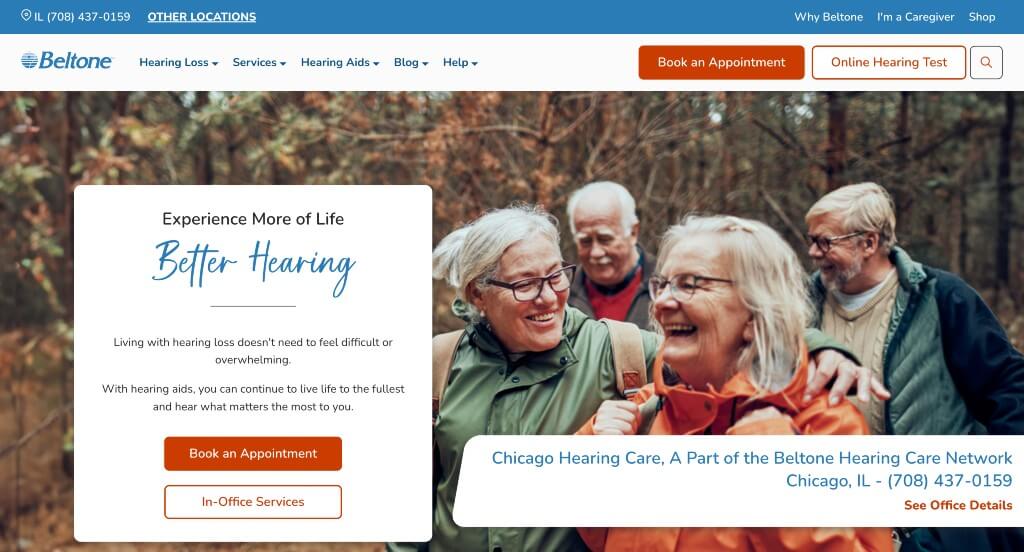Viewport: 1024px width, 552px height.
Task: Open the Shop link
Action: 982,17
